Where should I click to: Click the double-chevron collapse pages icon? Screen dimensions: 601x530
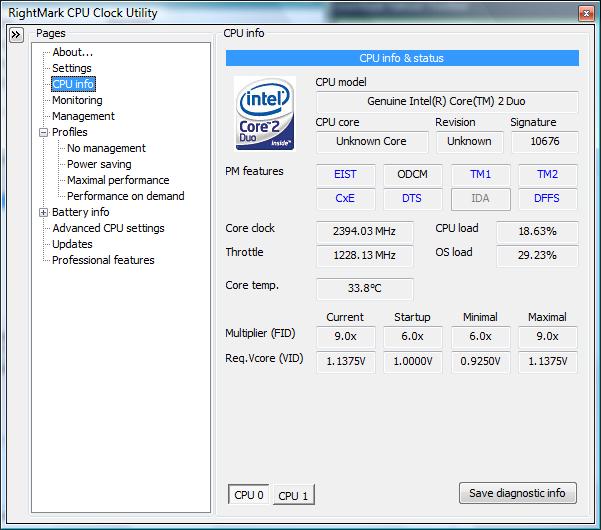click(x=16, y=35)
